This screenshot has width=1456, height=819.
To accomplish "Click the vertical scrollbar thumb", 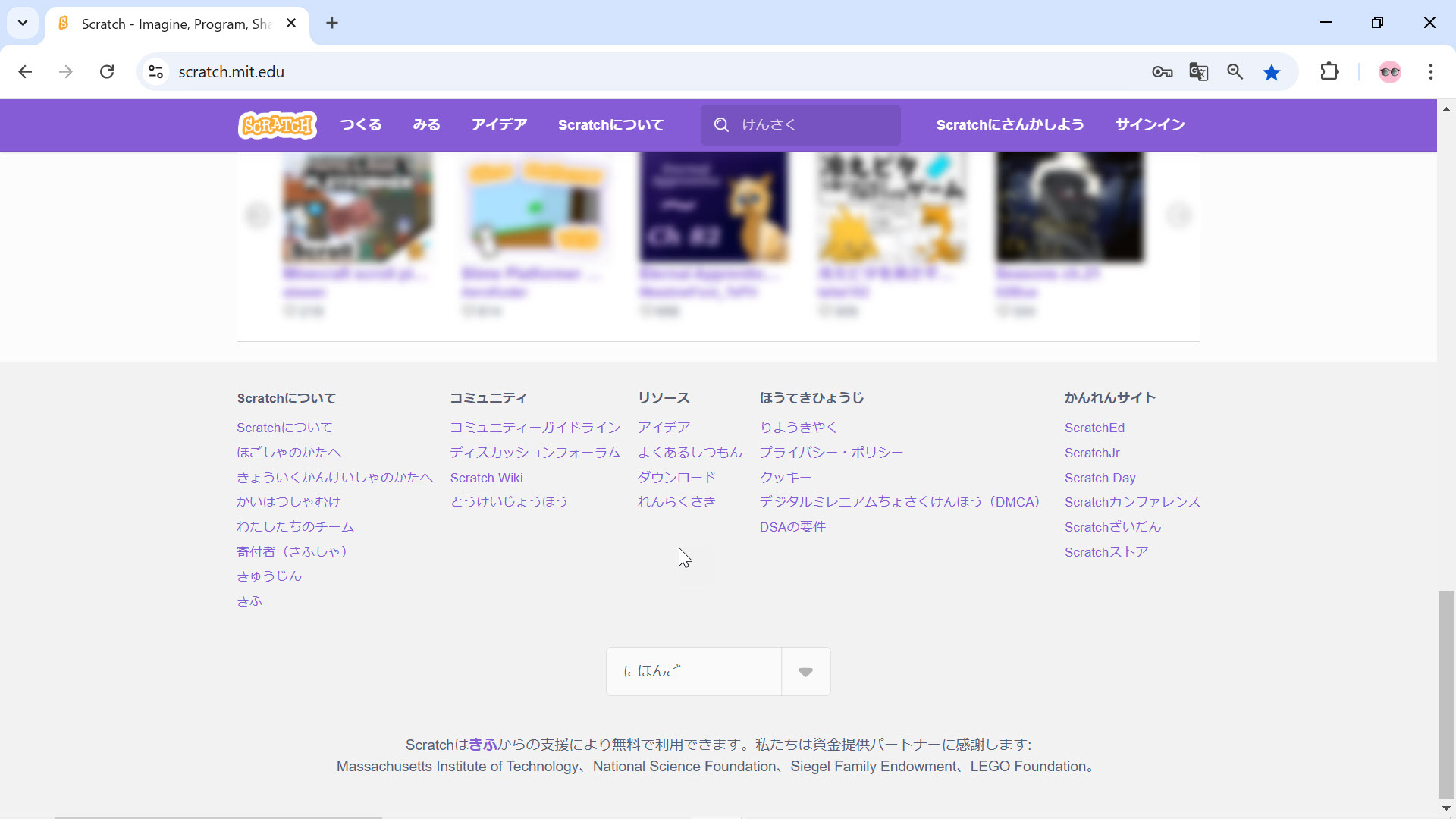I will pyautogui.click(x=1447, y=695).
